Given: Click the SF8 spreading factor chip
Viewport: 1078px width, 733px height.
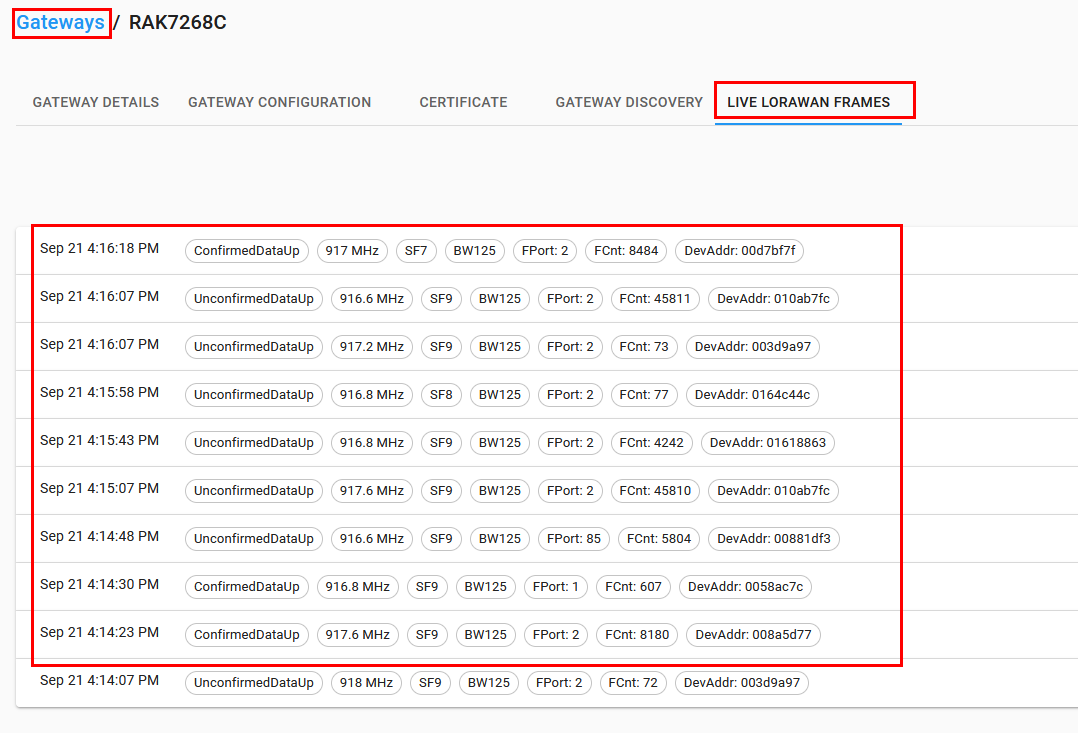Looking at the screenshot, I should click(441, 395).
